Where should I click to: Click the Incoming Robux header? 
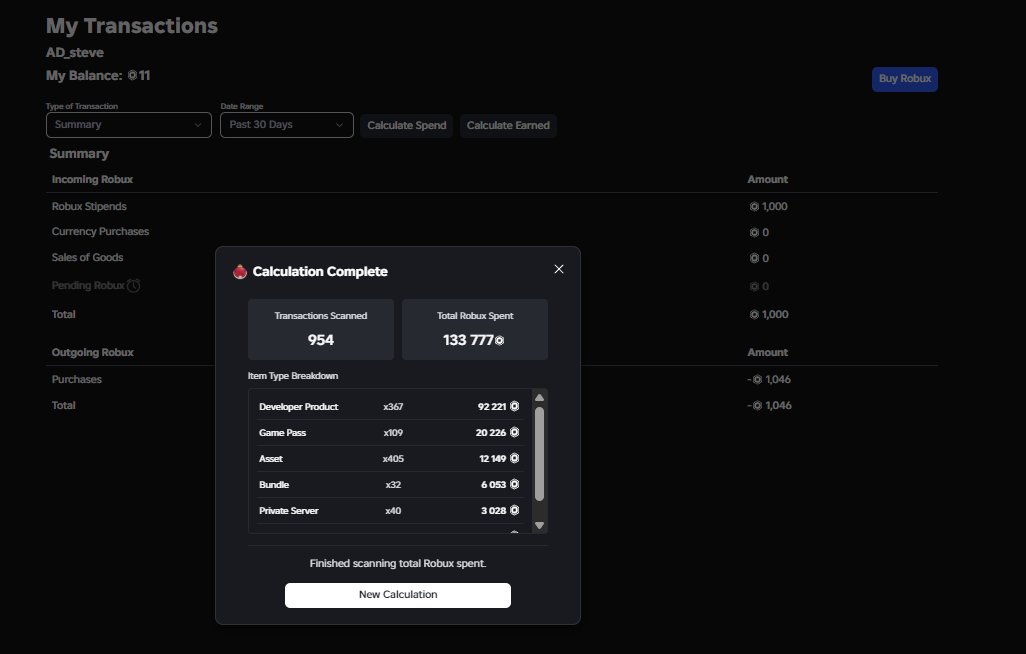pos(92,179)
